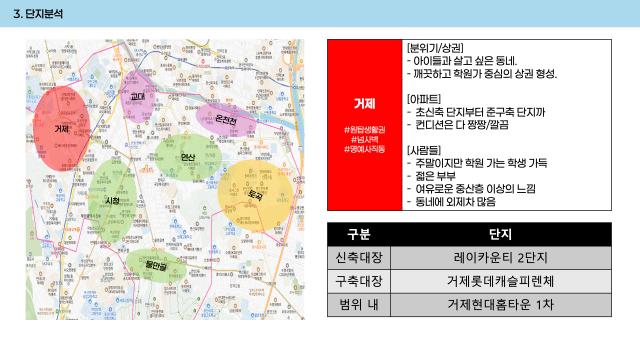Select the 거제현대홈타운 1차 cell
Screen dimensions: 640x360
500,304
